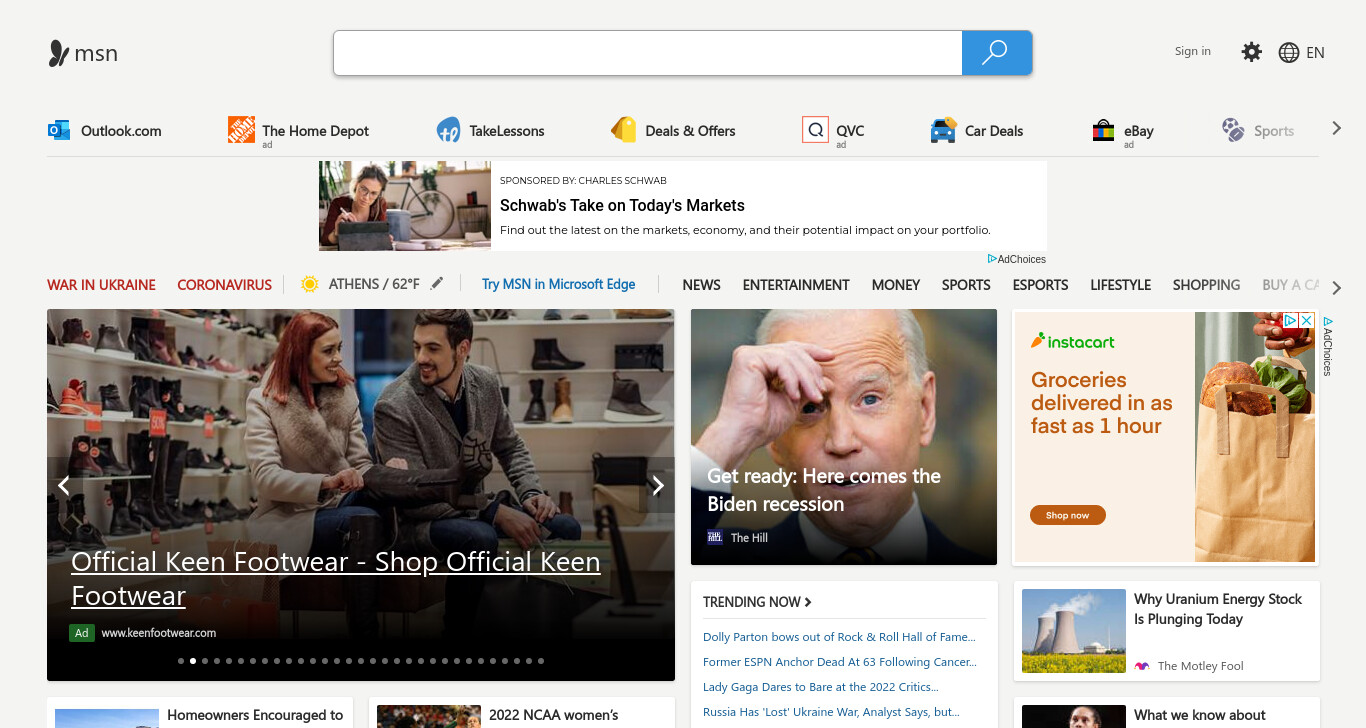Close the Instacart ad with X icon

1306,320
